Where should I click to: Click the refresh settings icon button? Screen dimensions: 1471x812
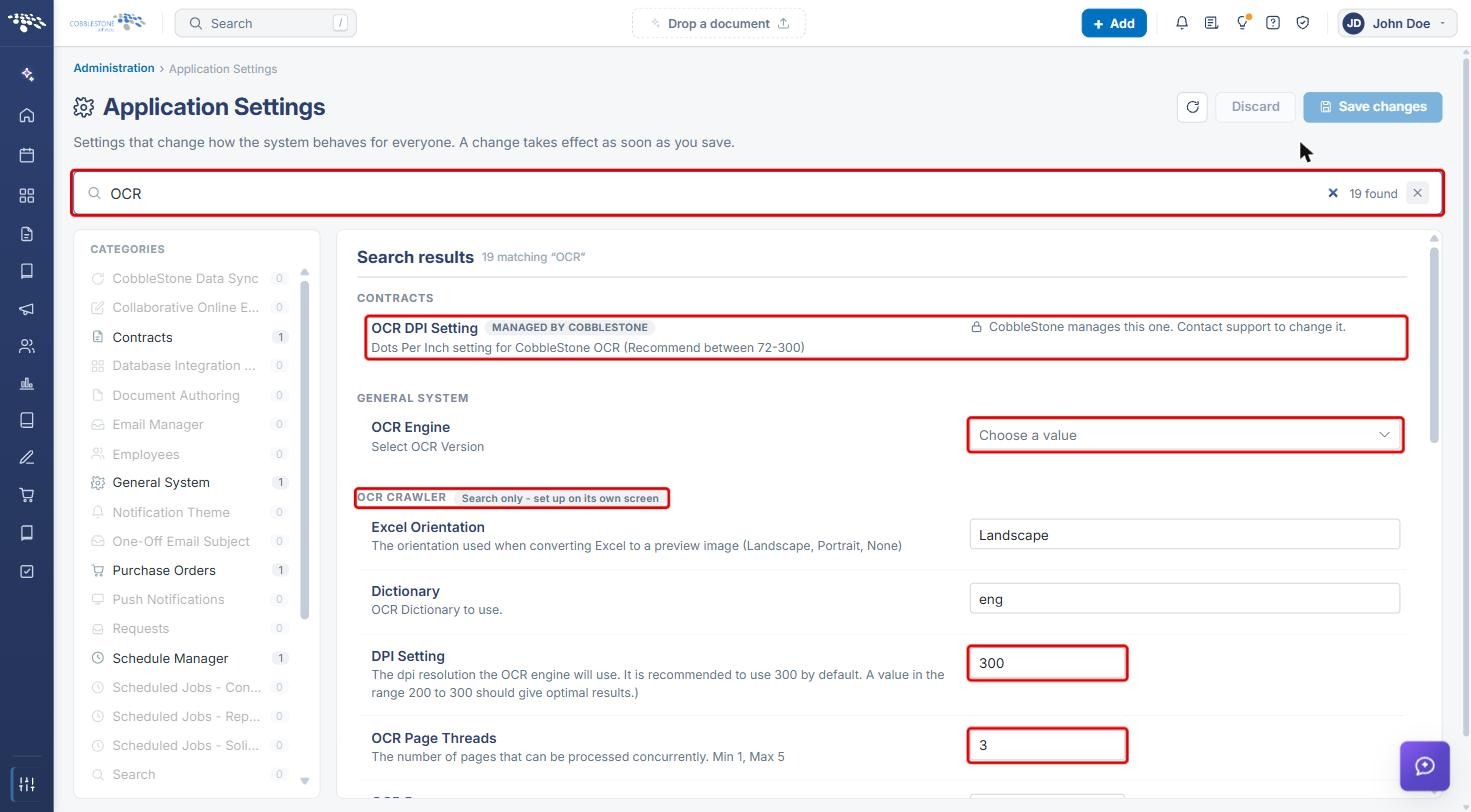tap(1192, 107)
